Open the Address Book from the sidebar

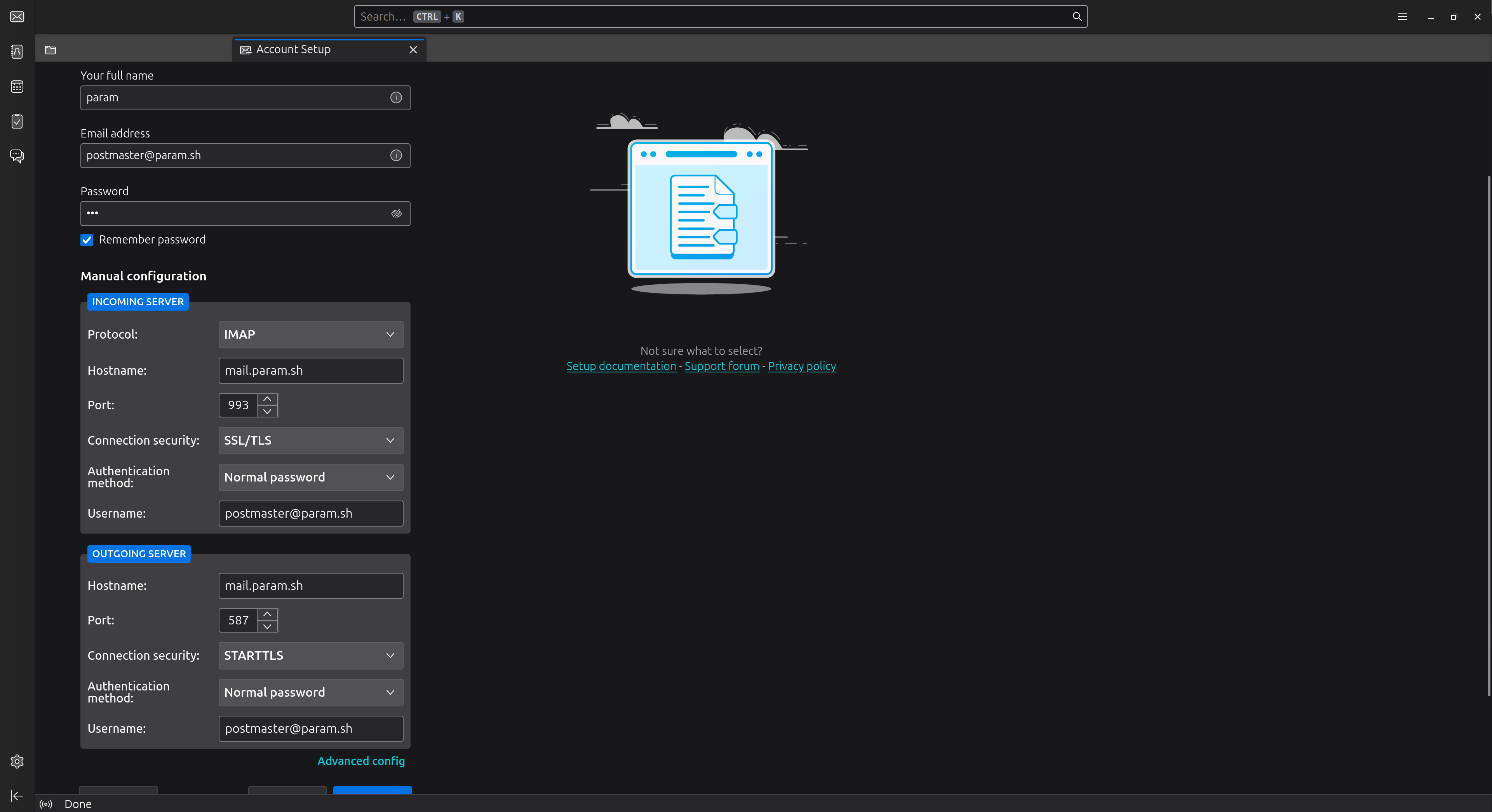[x=16, y=51]
